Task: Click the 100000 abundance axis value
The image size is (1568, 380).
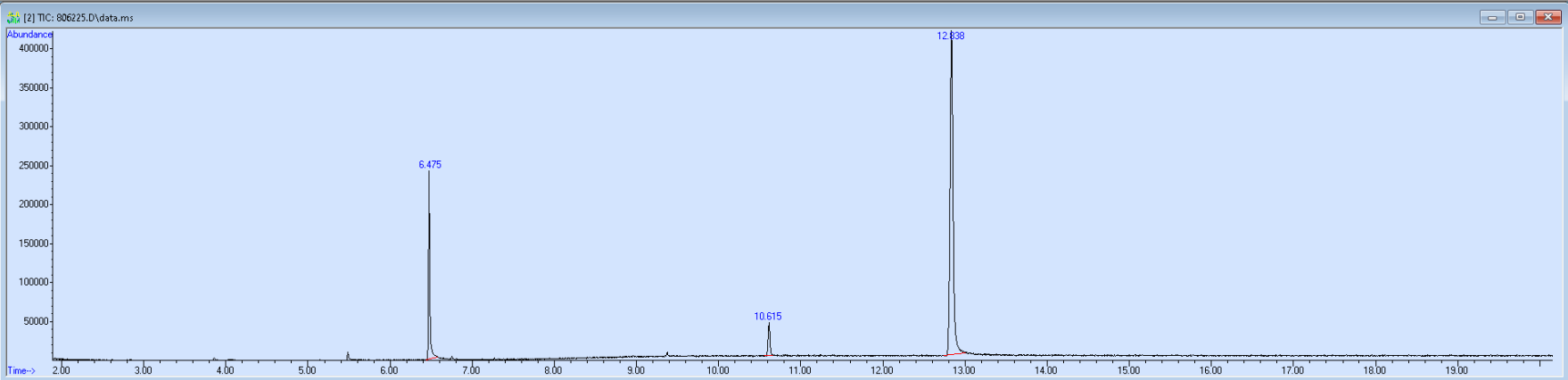Action: 34,282
